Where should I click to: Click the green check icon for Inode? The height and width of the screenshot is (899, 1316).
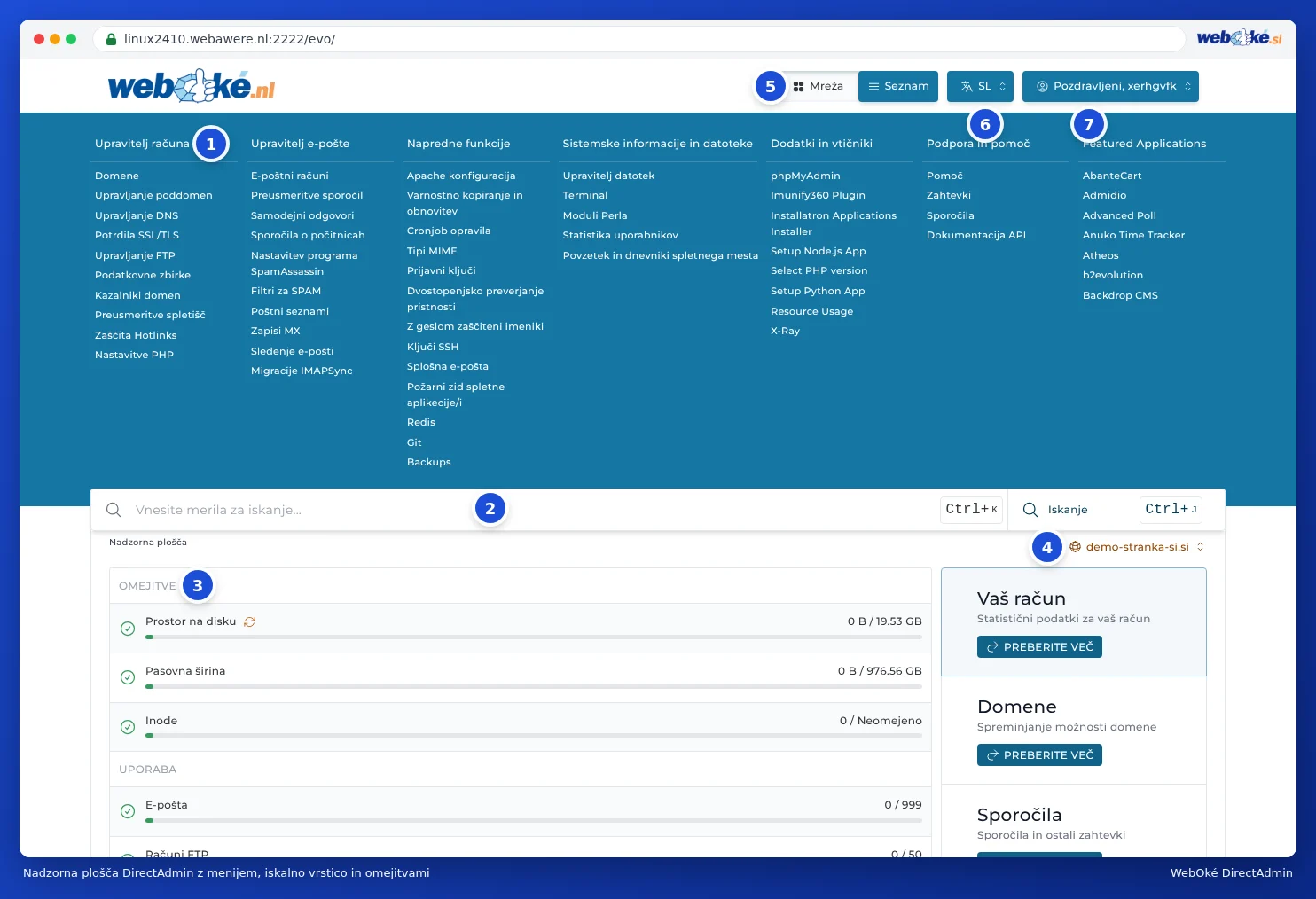click(x=128, y=727)
